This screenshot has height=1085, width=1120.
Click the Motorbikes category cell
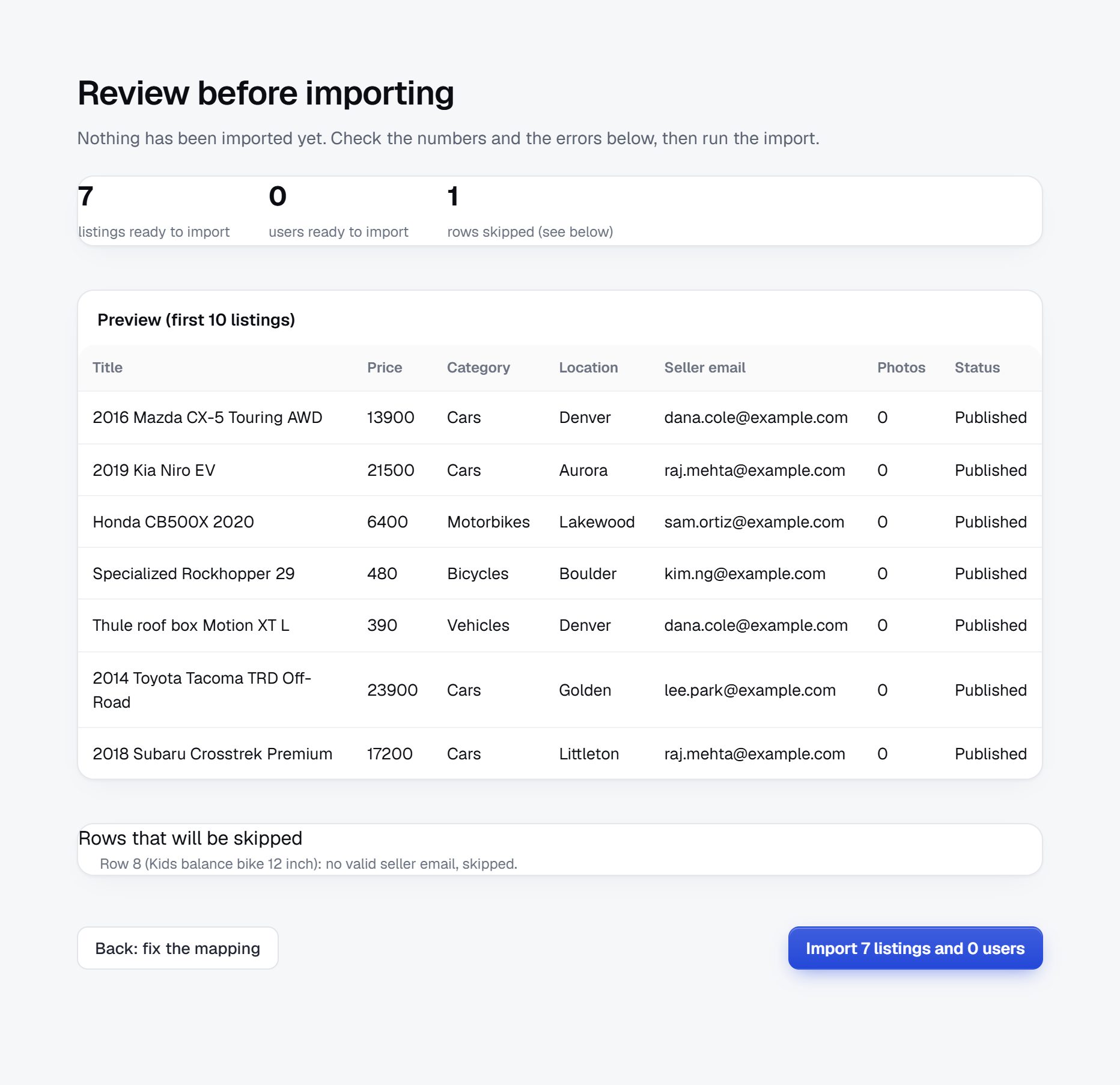[x=488, y=522]
